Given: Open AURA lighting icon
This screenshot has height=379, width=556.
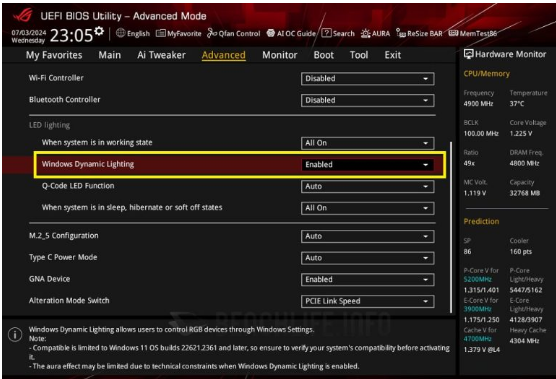Looking at the screenshot, I should coord(366,34).
